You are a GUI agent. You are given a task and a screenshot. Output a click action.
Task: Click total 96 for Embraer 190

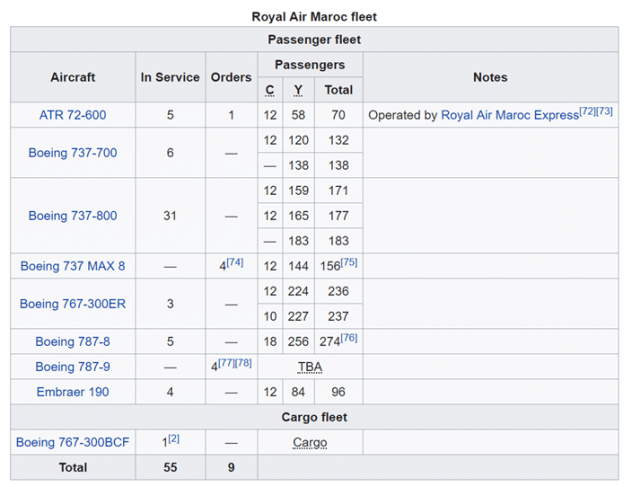point(339,392)
